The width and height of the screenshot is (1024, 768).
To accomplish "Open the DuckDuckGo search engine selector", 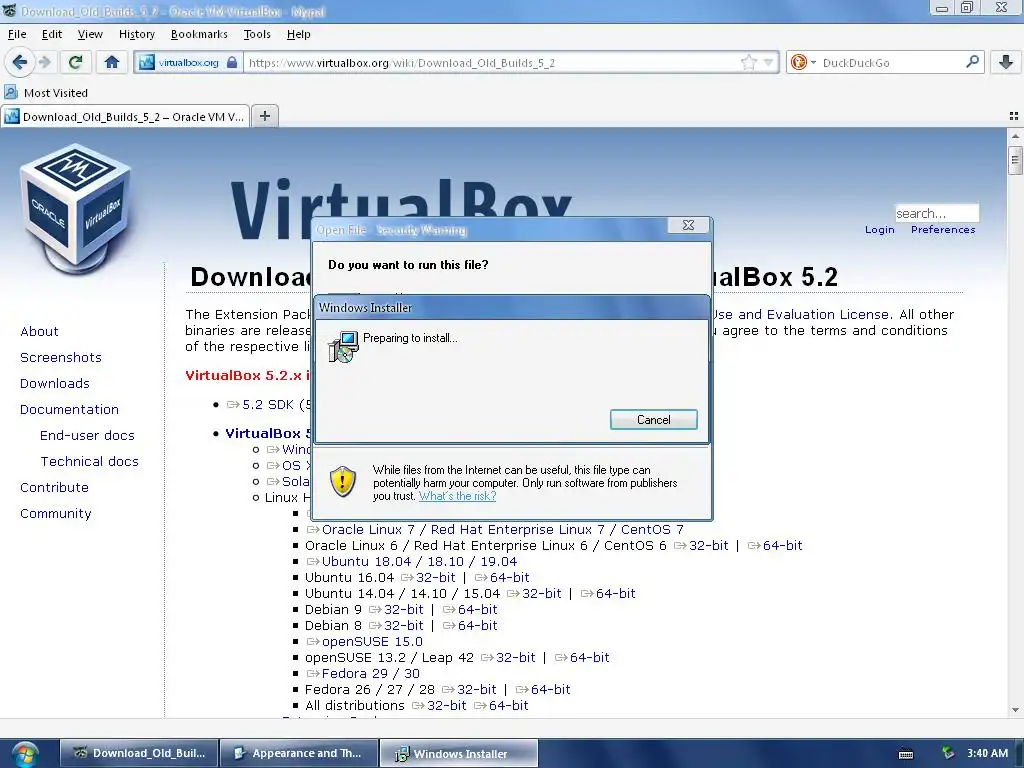I will pos(803,63).
